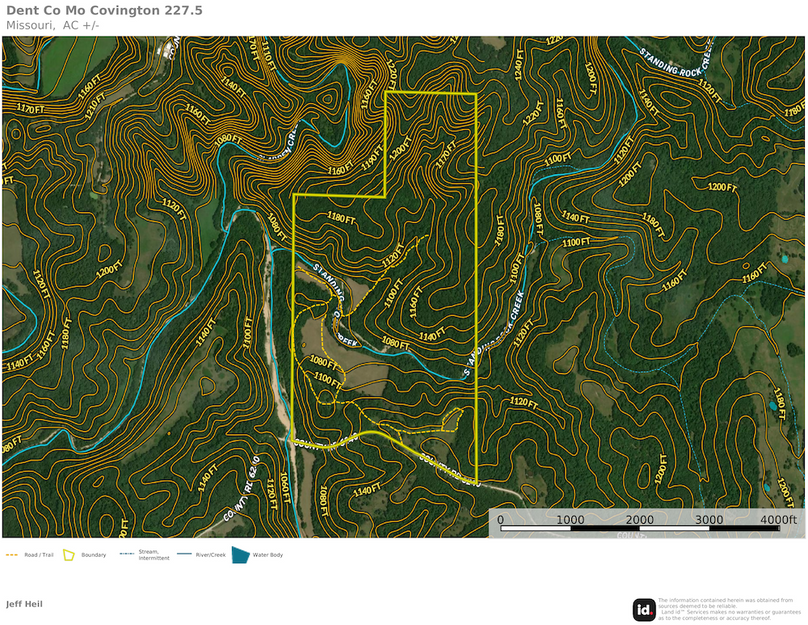Click the yellow Boundary polygon legend icon

(70, 554)
